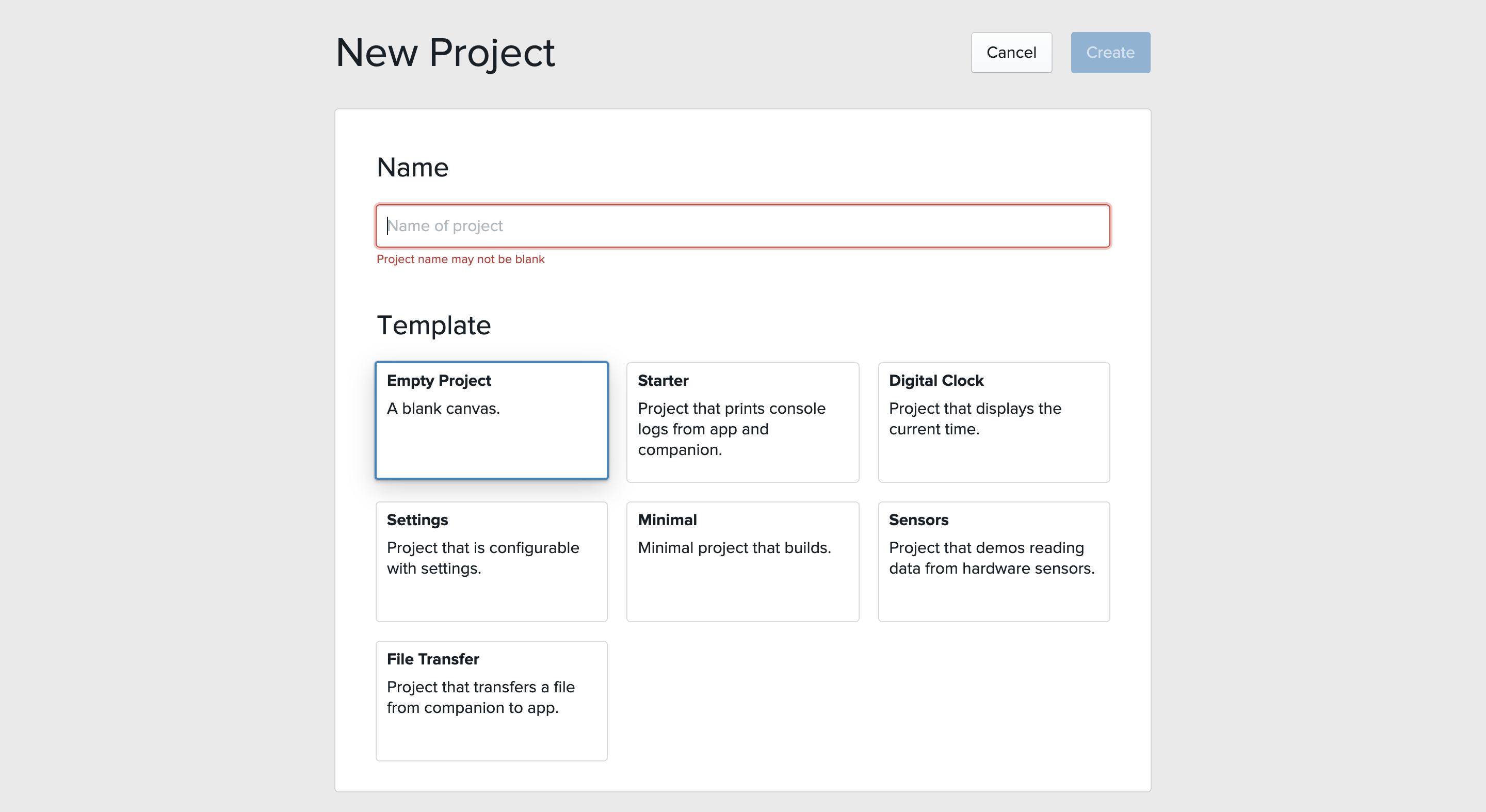Image resolution: width=1486 pixels, height=812 pixels.
Task: Click 'Minimal project that builds.' description
Action: point(734,548)
